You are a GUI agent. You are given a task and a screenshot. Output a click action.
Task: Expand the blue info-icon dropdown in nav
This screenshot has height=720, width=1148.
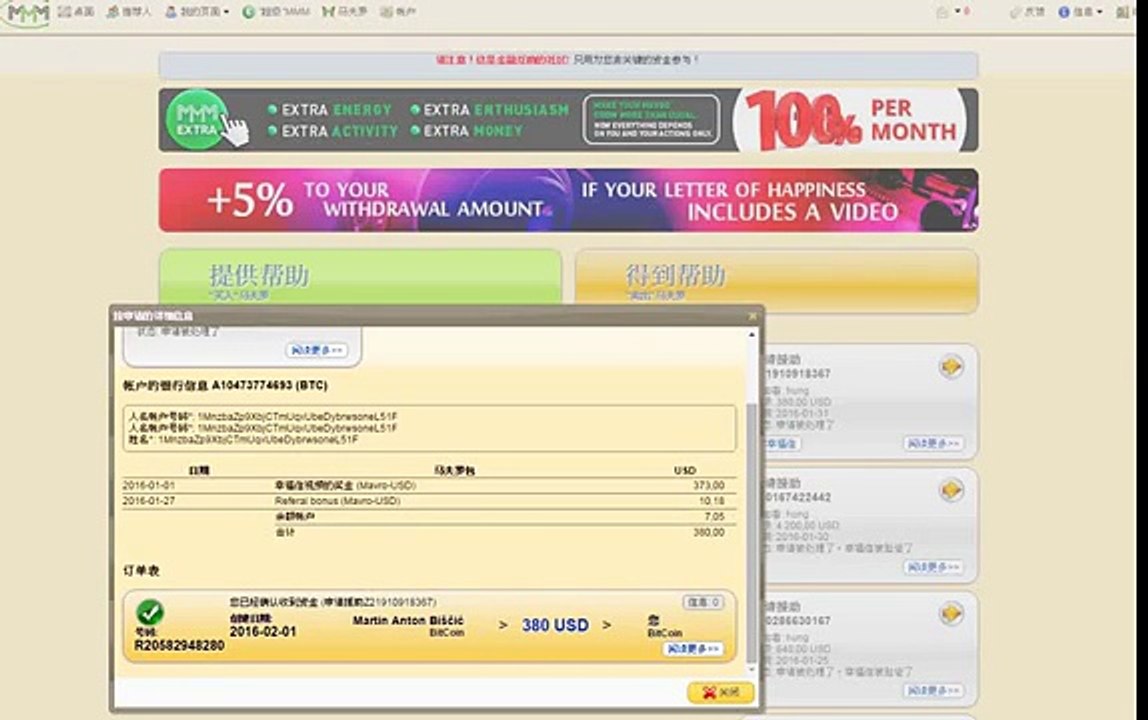tap(1080, 12)
